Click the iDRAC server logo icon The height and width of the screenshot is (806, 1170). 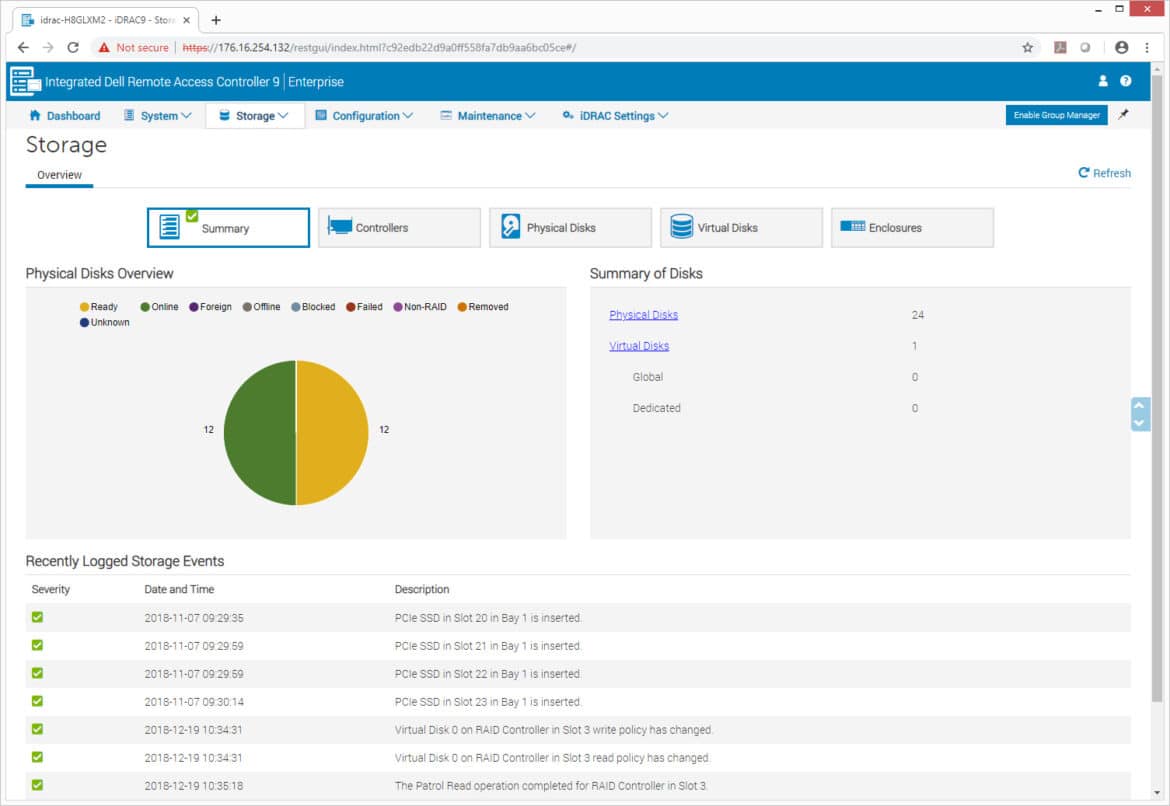click(25, 81)
